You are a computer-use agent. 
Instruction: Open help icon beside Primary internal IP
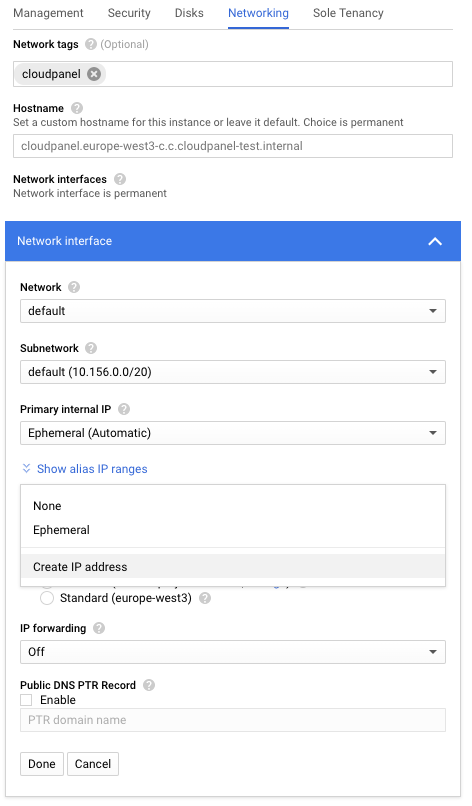124,409
